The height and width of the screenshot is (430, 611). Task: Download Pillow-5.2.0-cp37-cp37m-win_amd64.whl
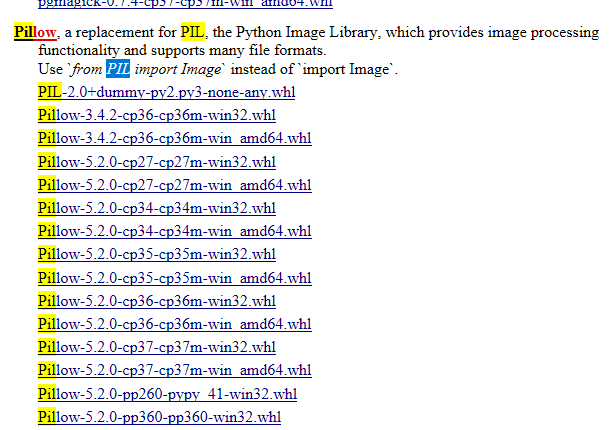pos(175,370)
